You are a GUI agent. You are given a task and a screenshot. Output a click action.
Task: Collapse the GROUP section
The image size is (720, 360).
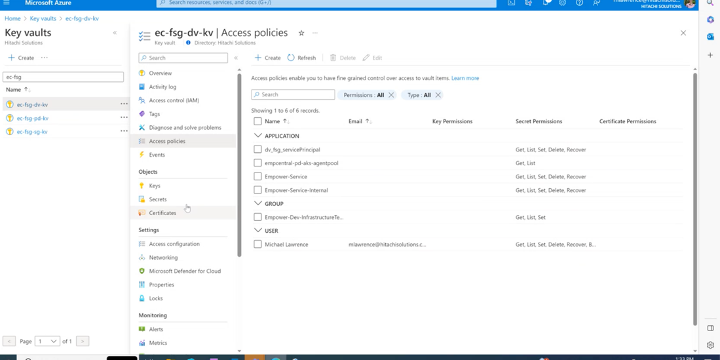258,203
